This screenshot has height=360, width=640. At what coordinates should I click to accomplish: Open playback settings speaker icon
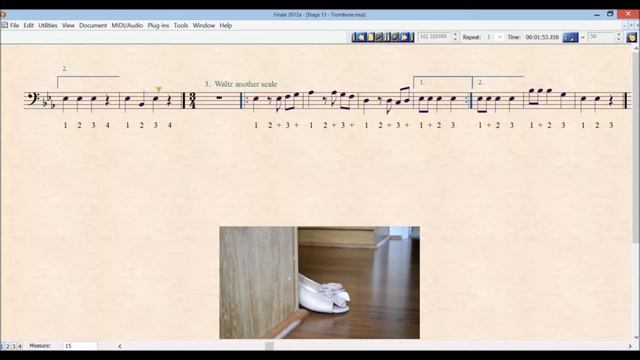[631, 37]
